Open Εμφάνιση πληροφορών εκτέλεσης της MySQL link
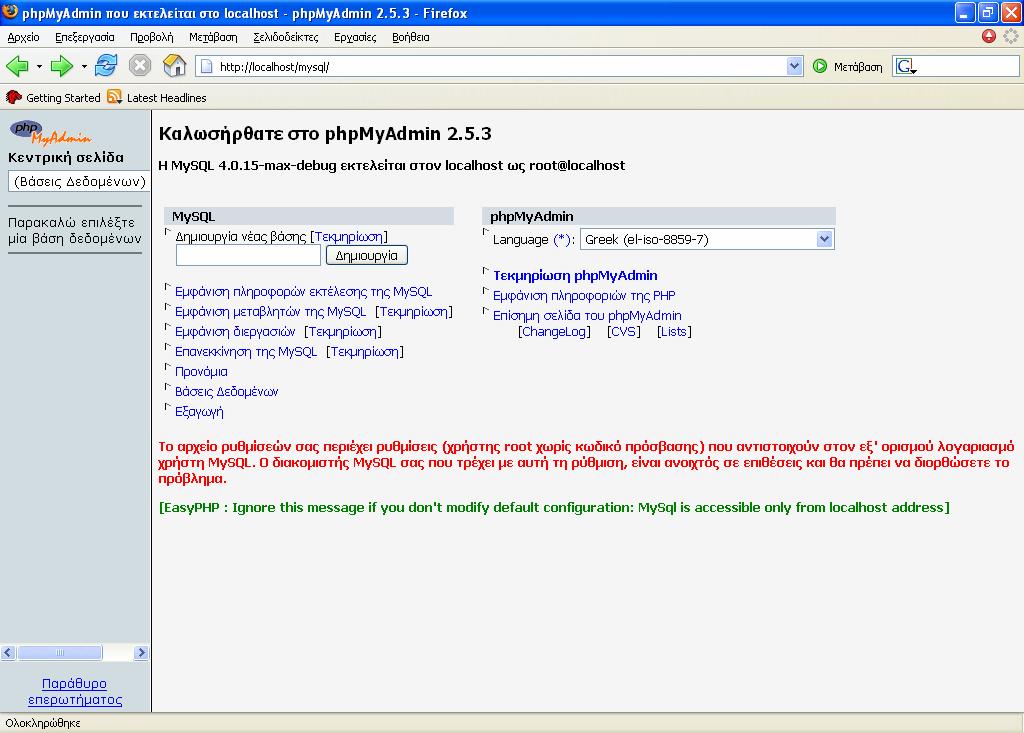This screenshot has height=733, width=1024. (304, 292)
